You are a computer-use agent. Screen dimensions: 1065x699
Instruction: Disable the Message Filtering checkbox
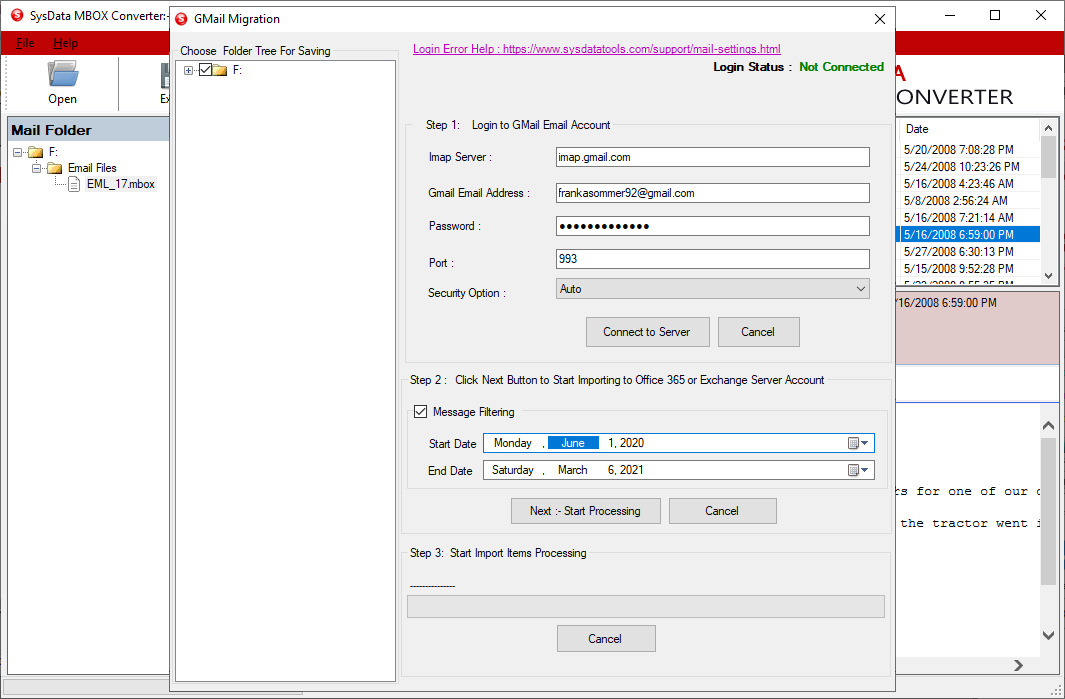(420, 412)
